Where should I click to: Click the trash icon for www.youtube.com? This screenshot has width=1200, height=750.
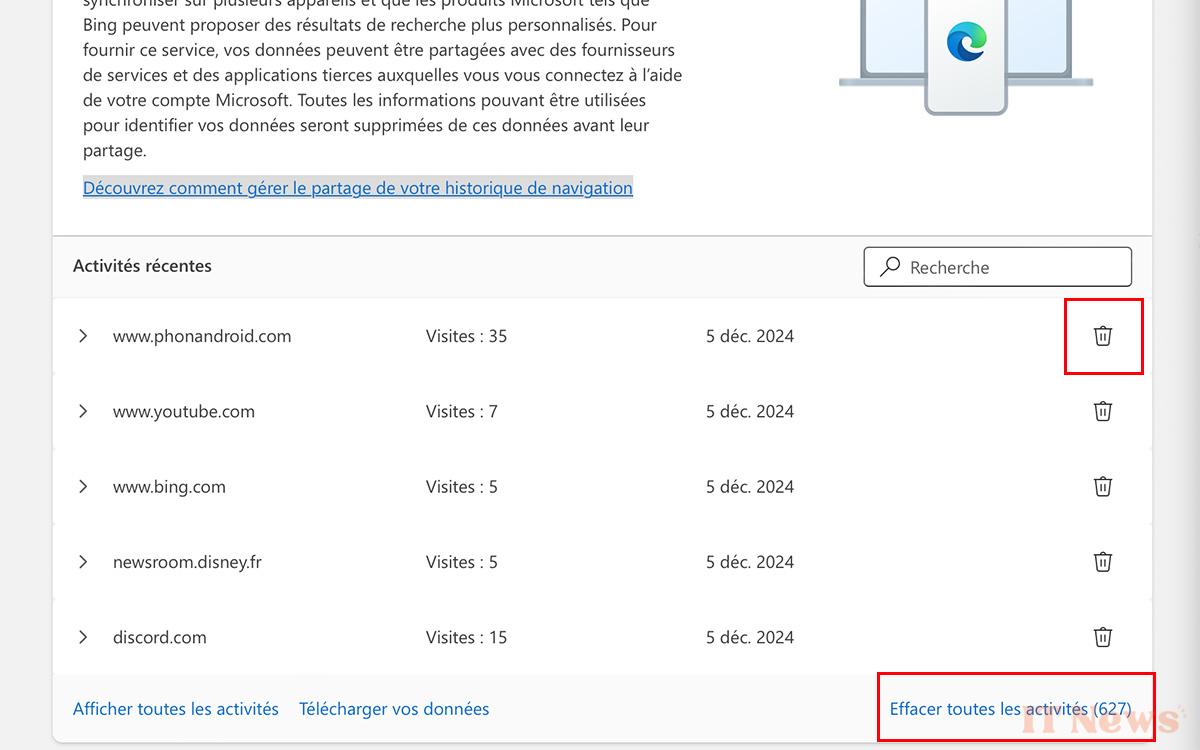click(x=1102, y=411)
